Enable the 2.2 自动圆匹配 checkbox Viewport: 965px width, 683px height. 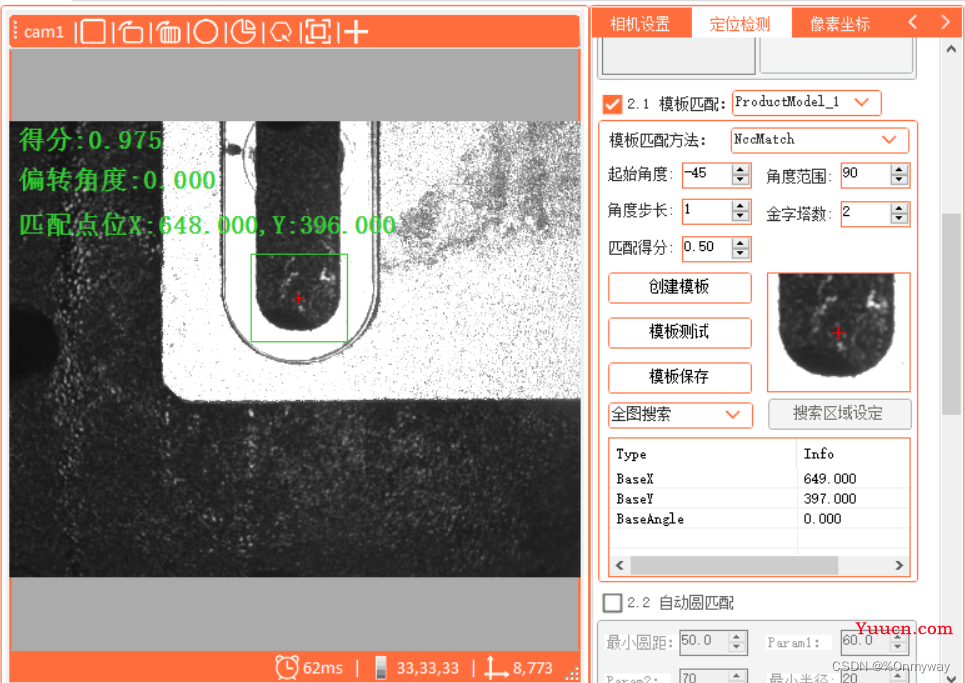coord(612,602)
